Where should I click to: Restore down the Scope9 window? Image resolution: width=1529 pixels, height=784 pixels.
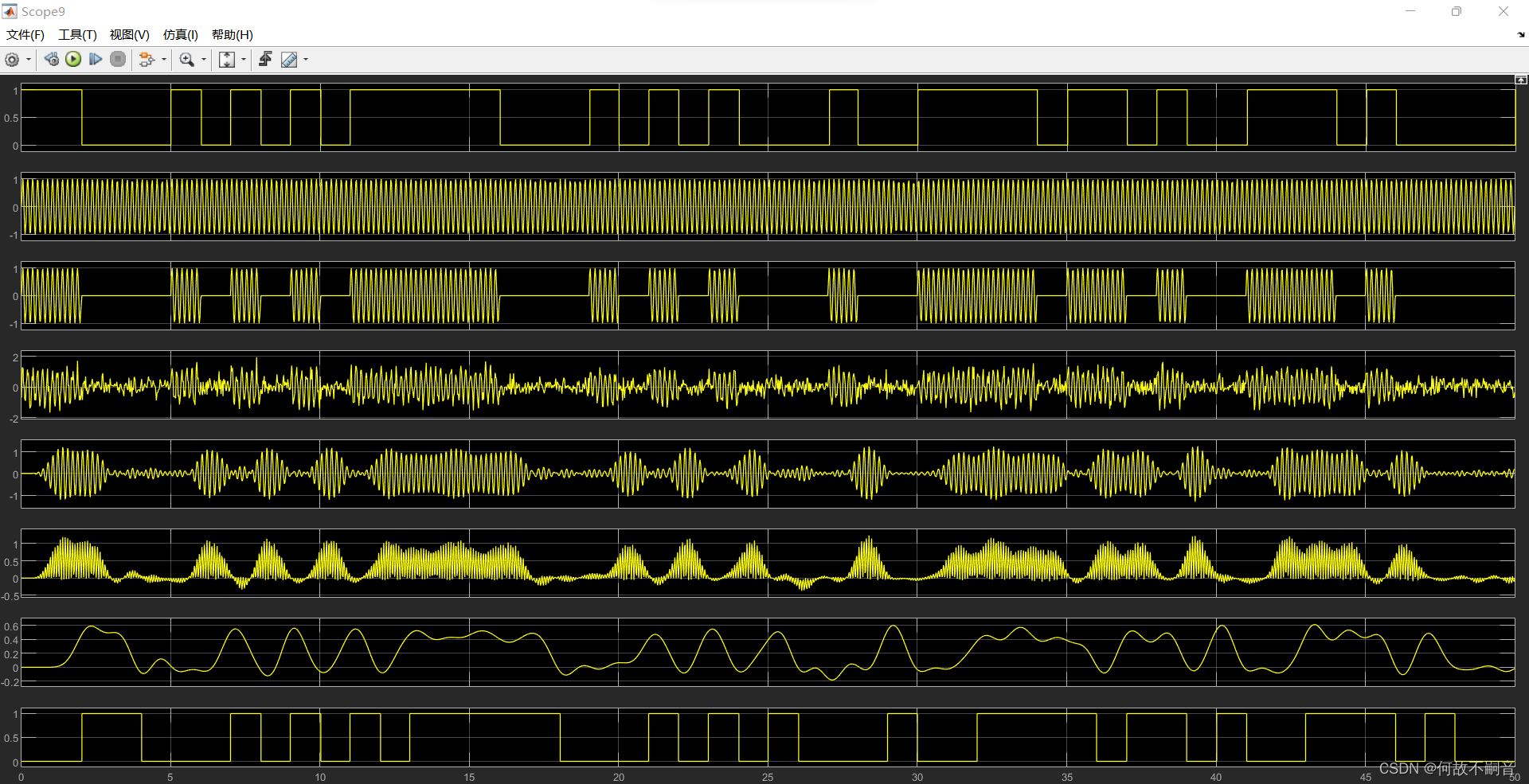point(1457,11)
